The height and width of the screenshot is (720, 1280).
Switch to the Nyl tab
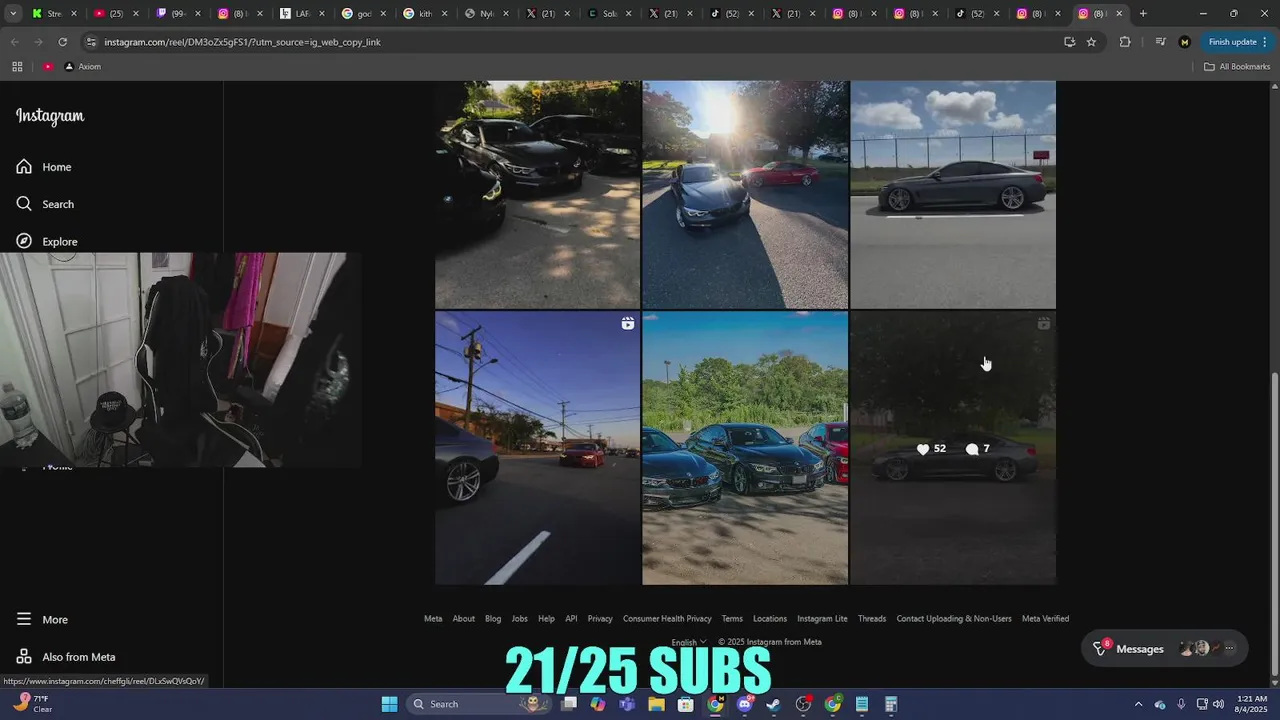point(488,14)
